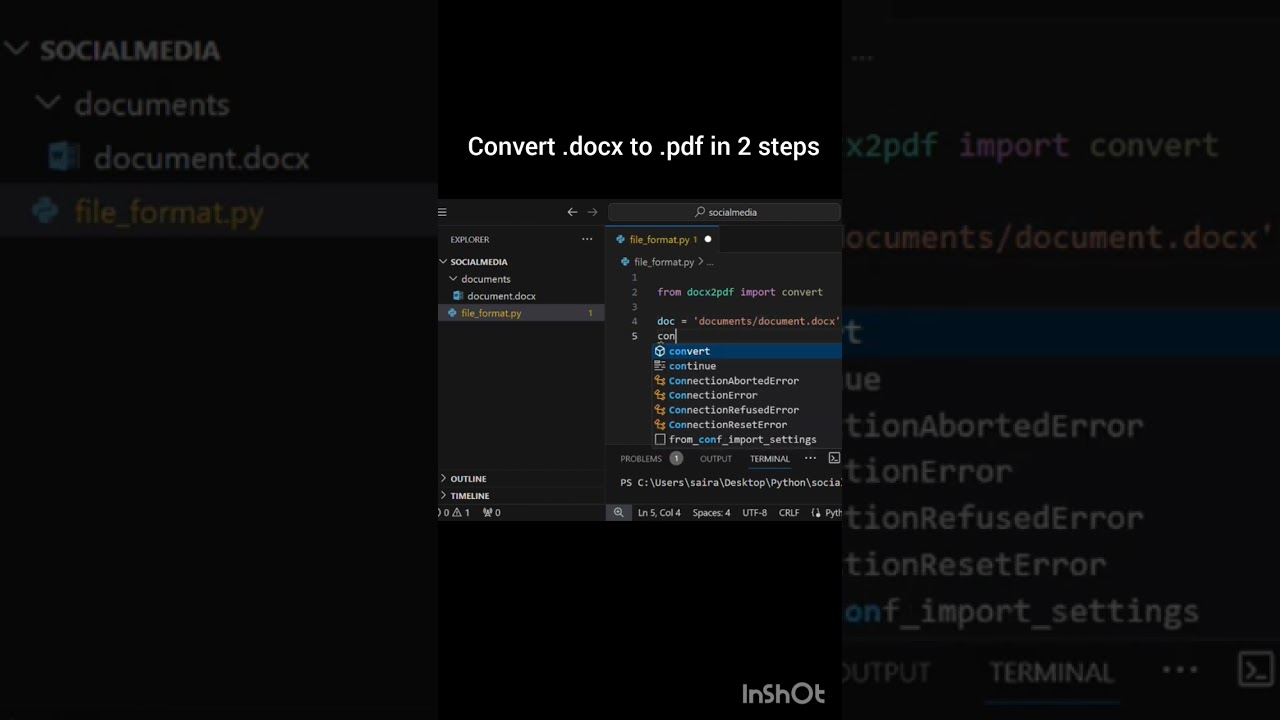The image size is (1280, 720).
Task: Change encoding via UTF-8 status item
Action: click(755, 512)
